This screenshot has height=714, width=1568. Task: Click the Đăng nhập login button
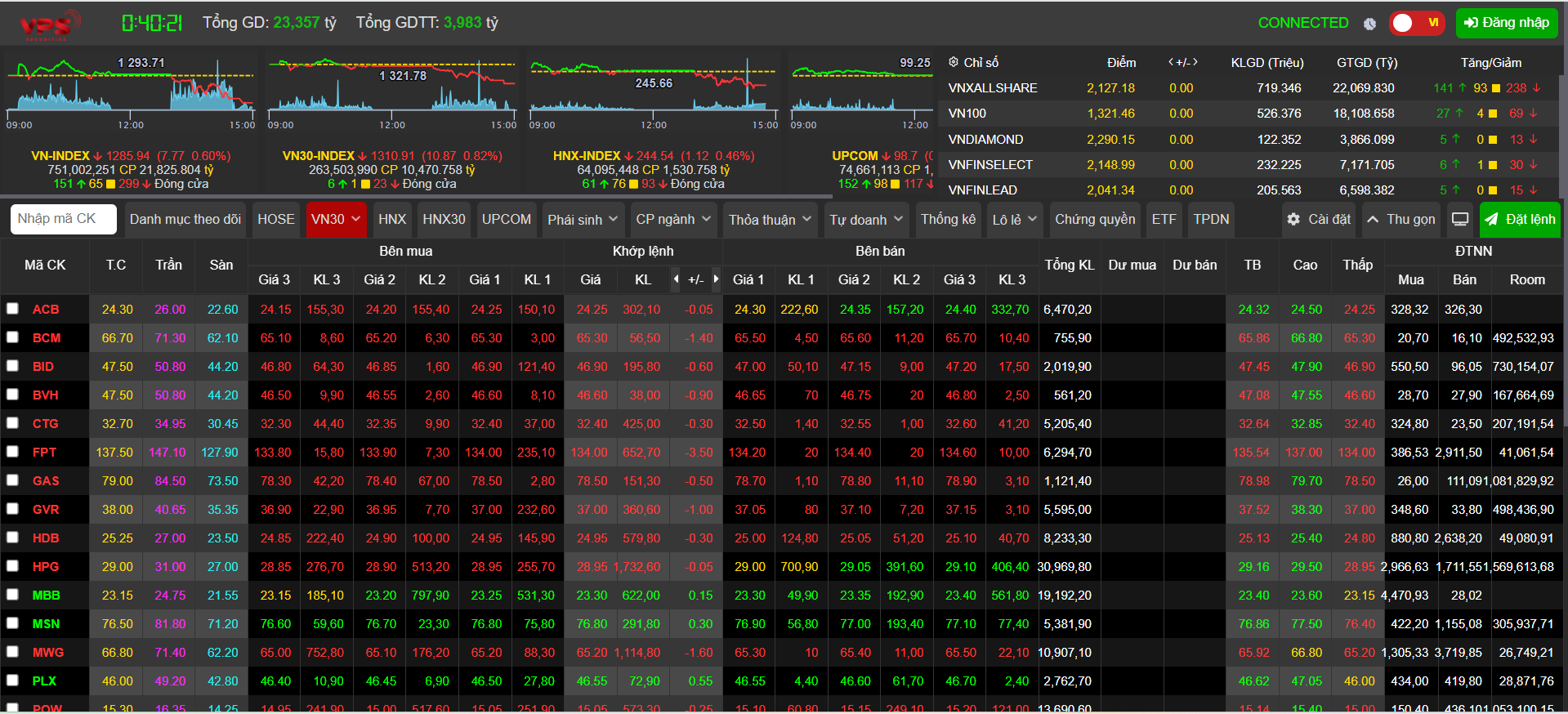tap(1507, 23)
